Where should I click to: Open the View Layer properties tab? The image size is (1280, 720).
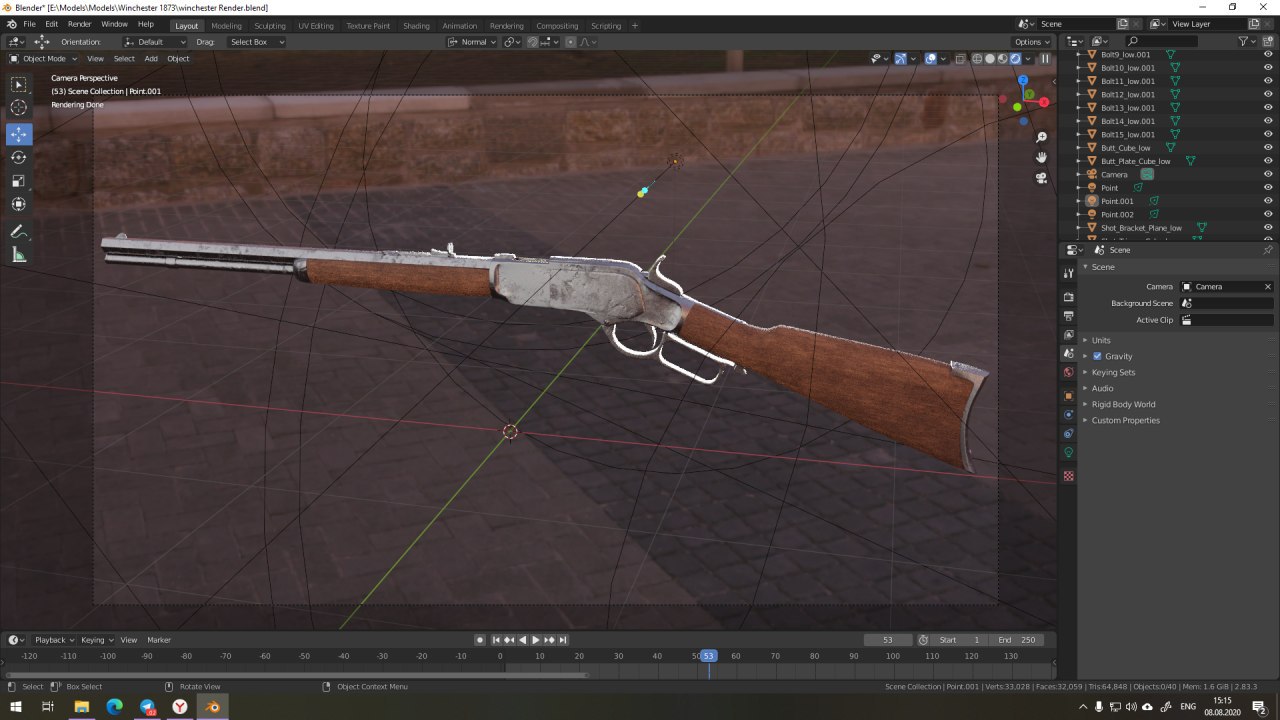(1068, 335)
